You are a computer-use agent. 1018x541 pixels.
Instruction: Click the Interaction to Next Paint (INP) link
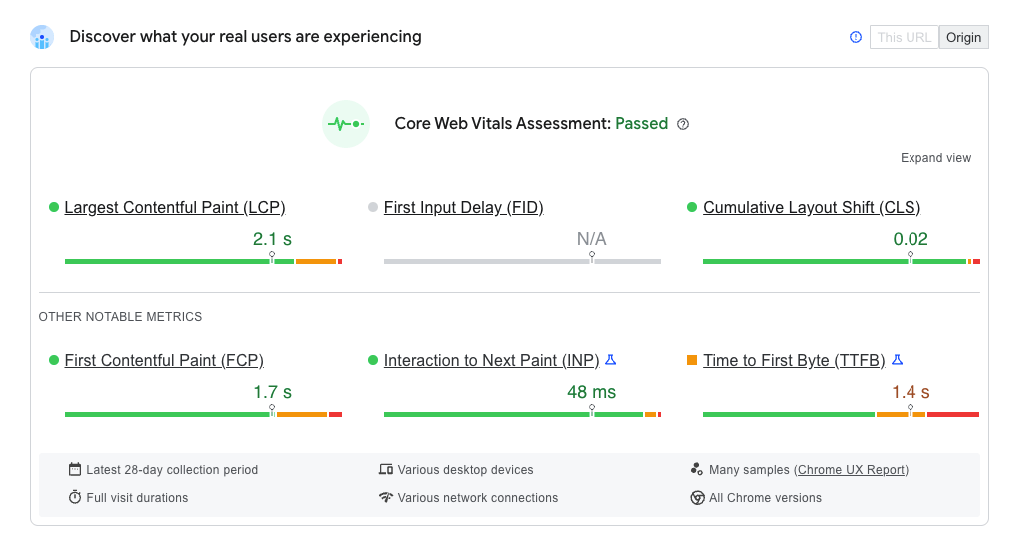pos(491,360)
